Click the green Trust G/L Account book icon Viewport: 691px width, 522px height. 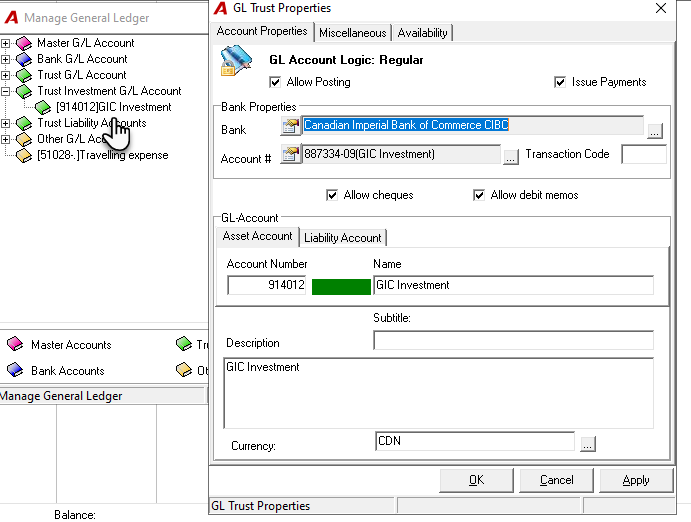tap(24, 75)
